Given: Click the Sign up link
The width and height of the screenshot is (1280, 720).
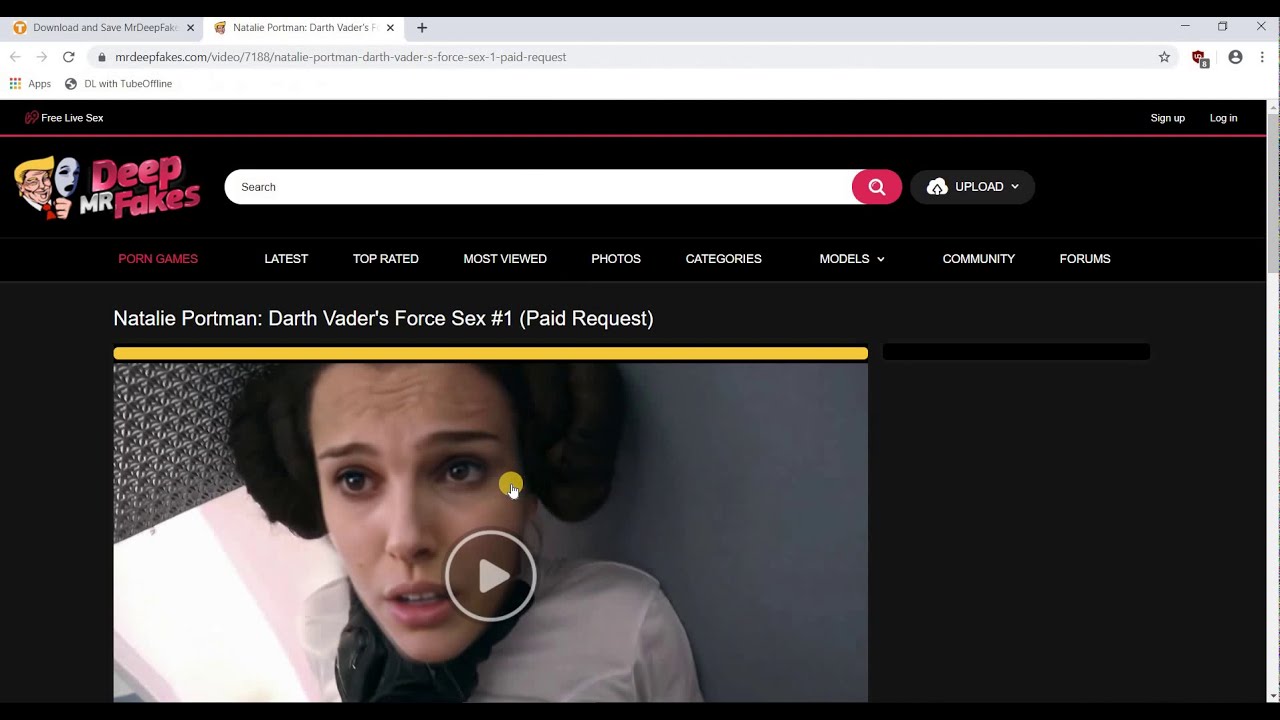Looking at the screenshot, I should point(1168,118).
